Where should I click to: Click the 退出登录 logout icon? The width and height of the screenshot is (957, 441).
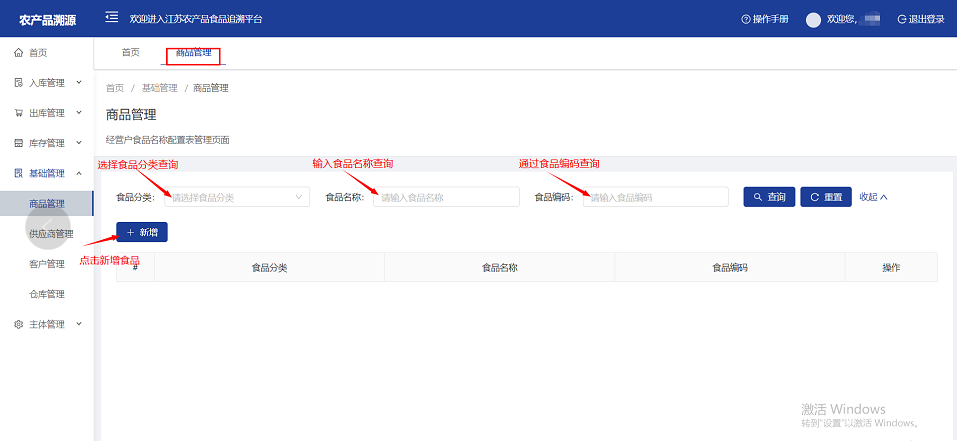point(902,19)
